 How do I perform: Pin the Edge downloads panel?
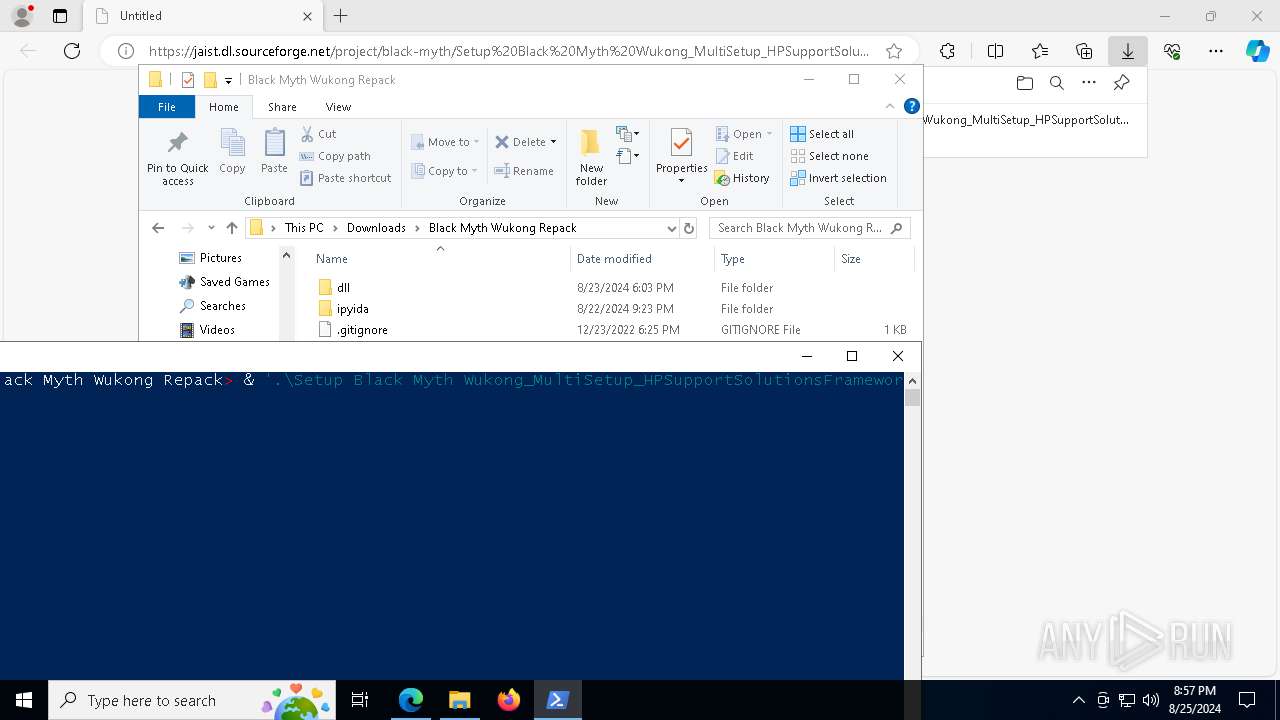pyautogui.click(x=1121, y=83)
